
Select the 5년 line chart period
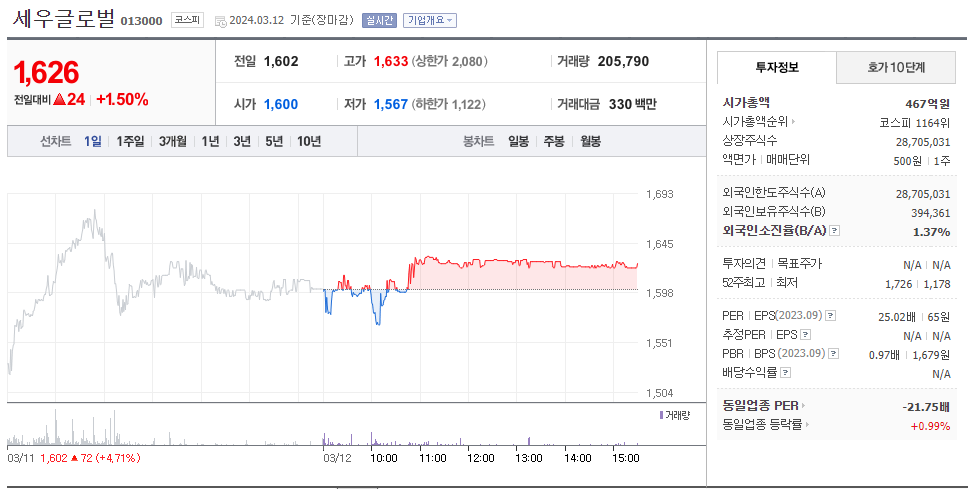click(274, 141)
